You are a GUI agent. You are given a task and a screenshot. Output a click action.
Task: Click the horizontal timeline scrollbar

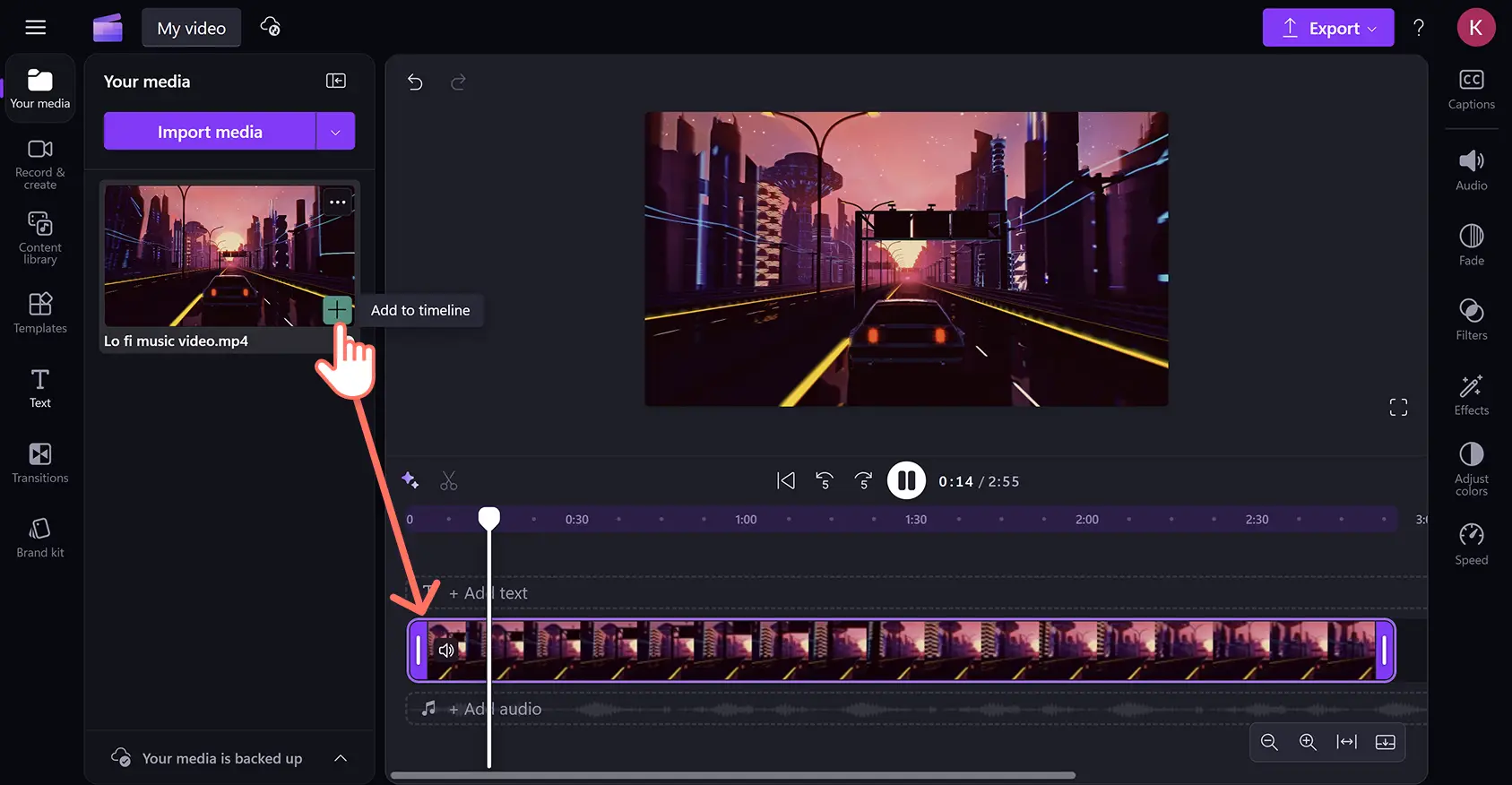click(x=733, y=775)
